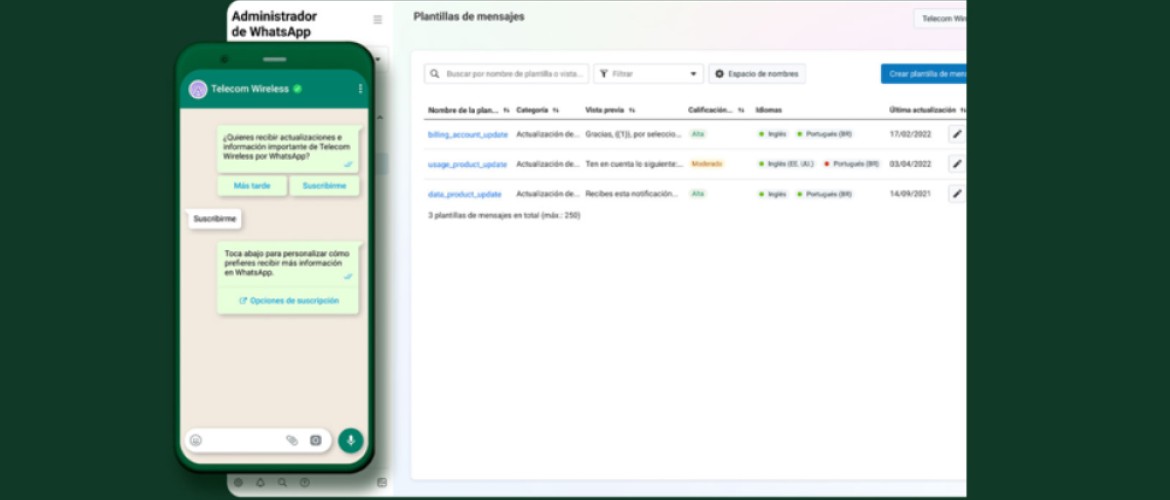Image resolution: width=1170 pixels, height=500 pixels.
Task: Tap the emoji icon in phone message bar
Action: (195, 440)
